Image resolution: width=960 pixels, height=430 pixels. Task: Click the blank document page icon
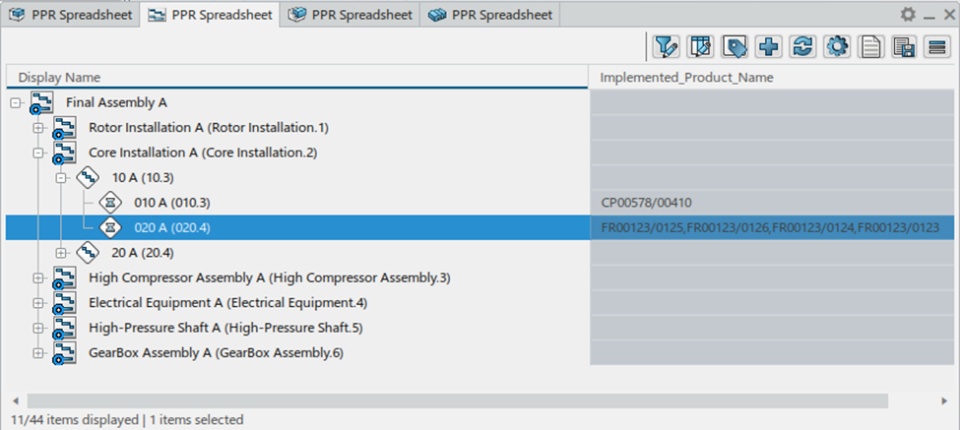870,46
